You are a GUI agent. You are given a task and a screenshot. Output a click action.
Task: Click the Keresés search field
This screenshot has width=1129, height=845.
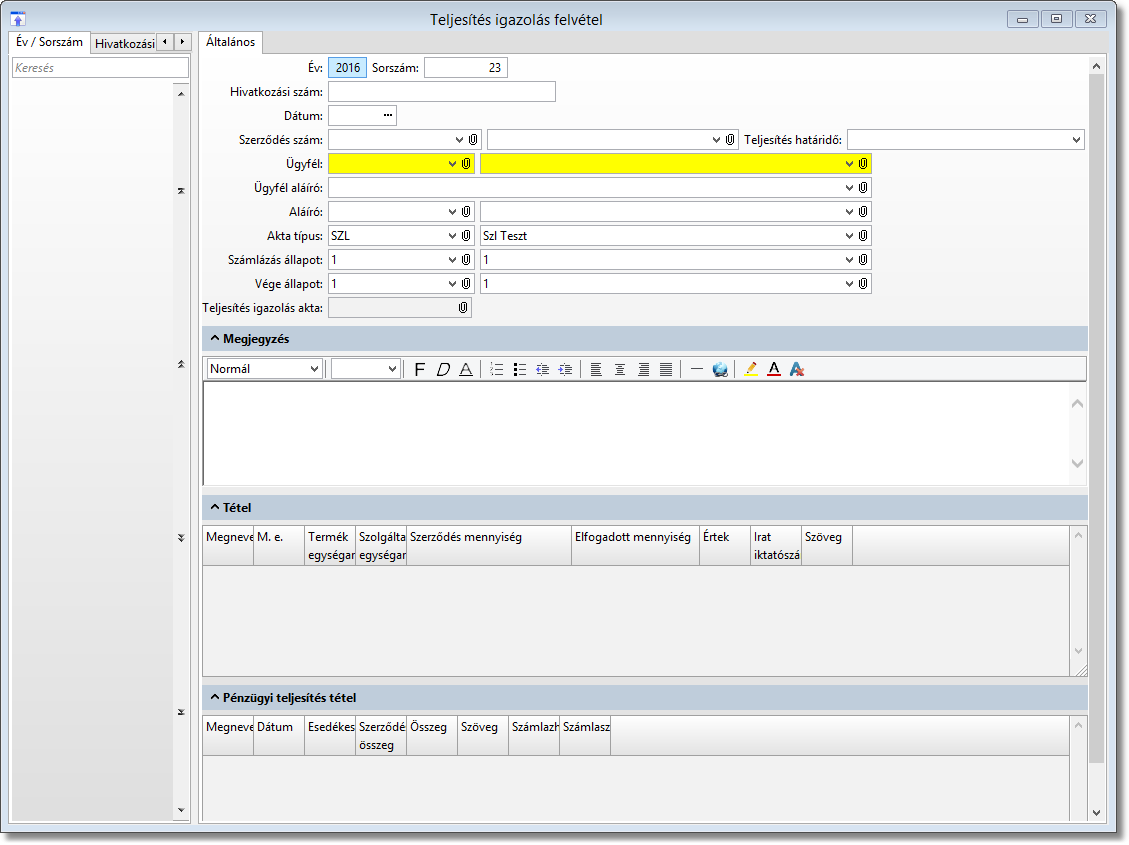(99, 68)
